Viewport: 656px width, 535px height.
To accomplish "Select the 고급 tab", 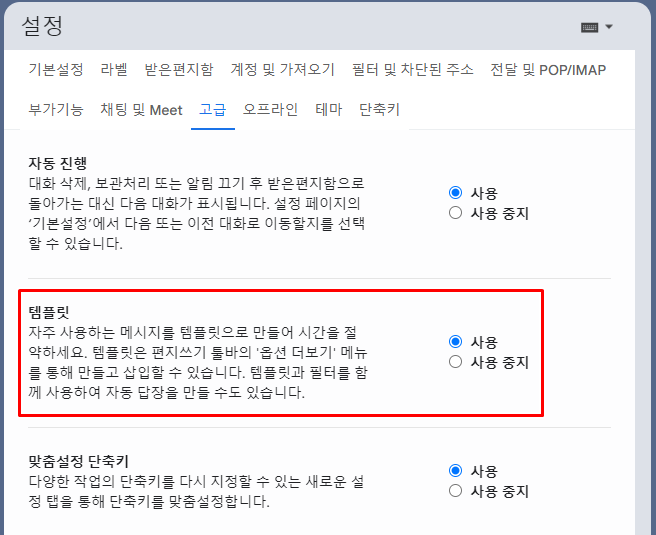I will [x=213, y=110].
